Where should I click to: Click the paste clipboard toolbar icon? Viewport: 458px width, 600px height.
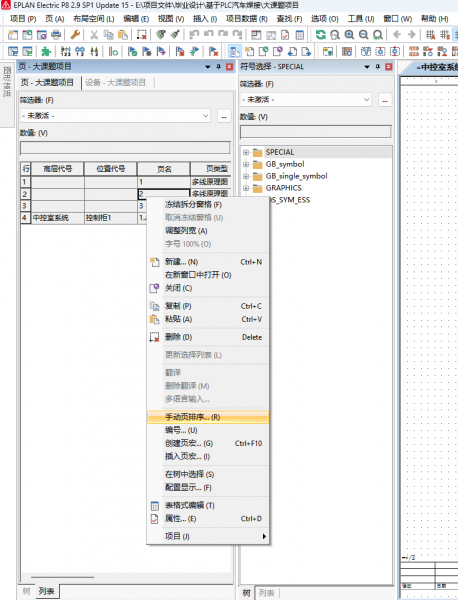tap(123, 35)
